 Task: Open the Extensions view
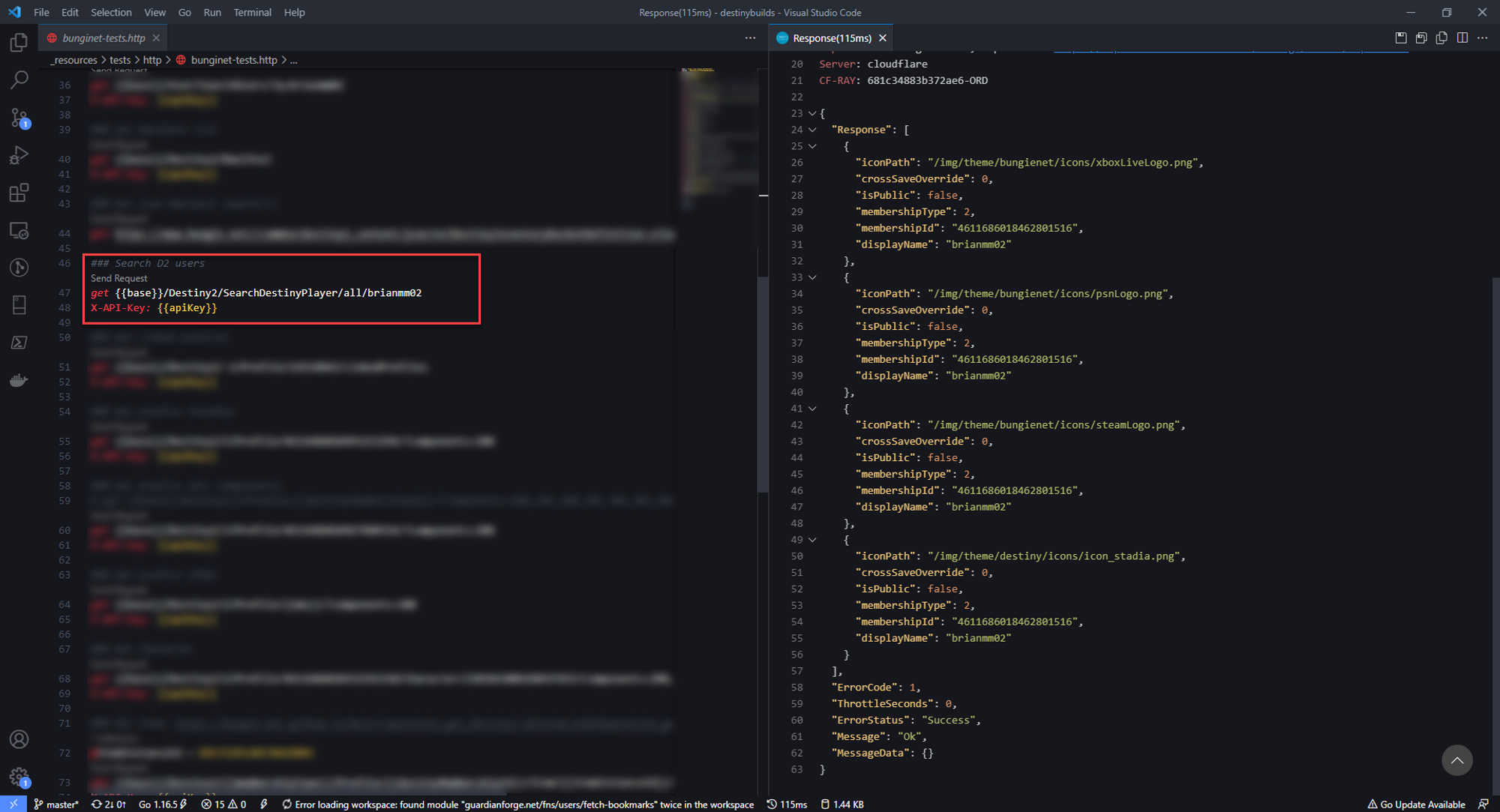click(x=19, y=193)
